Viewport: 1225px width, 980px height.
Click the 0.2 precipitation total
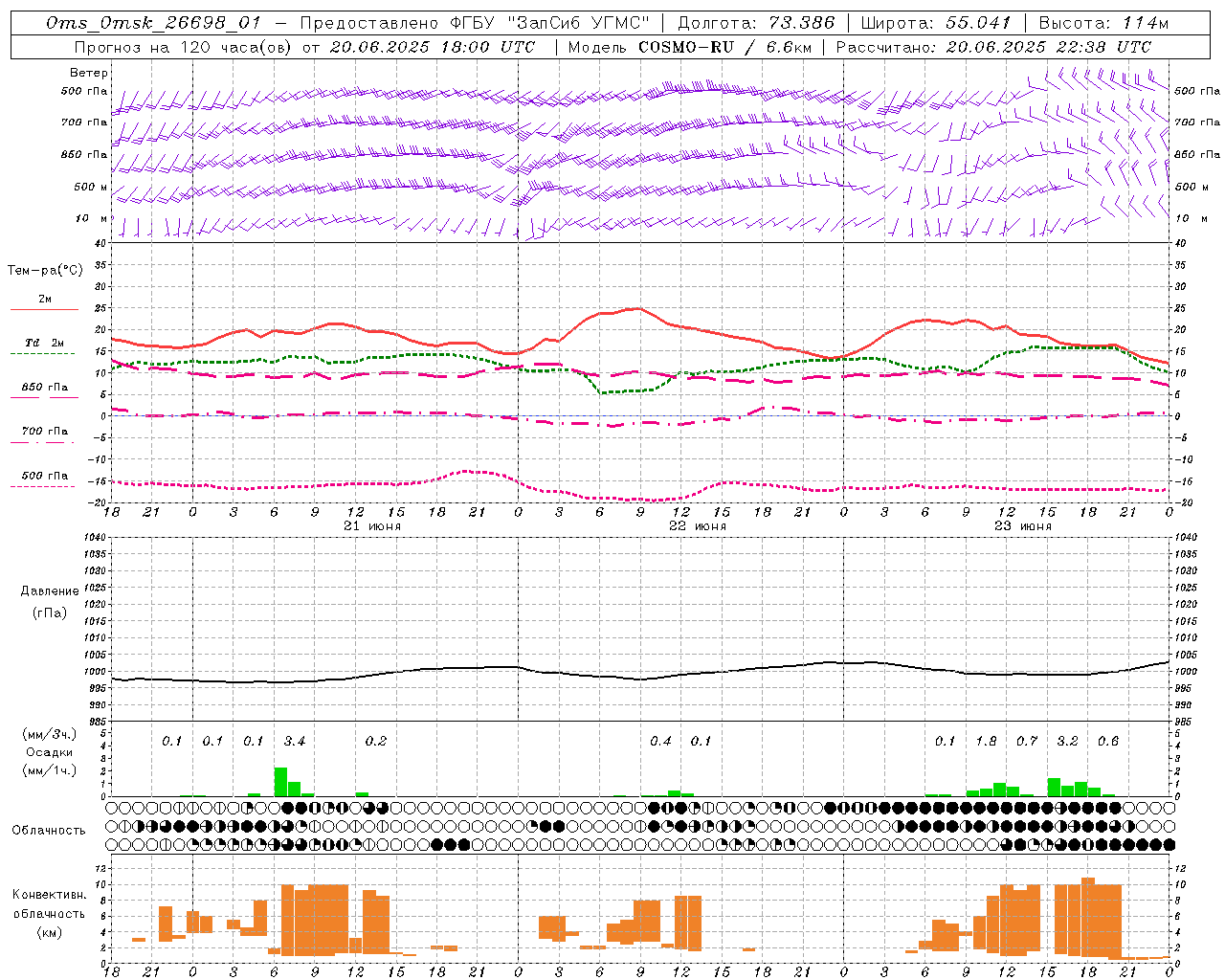point(376,742)
